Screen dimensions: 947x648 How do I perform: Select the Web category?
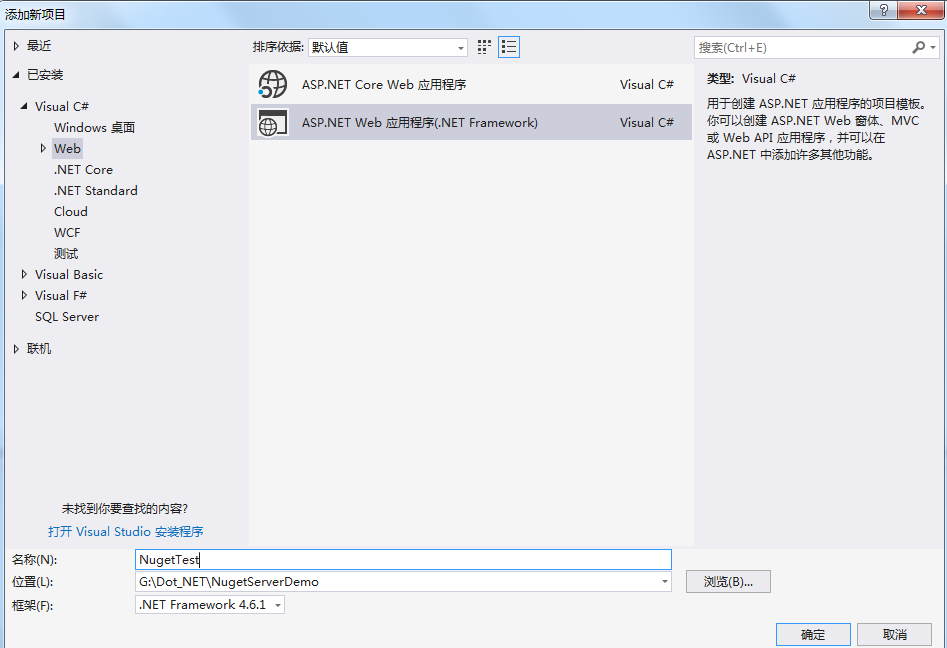click(67, 149)
